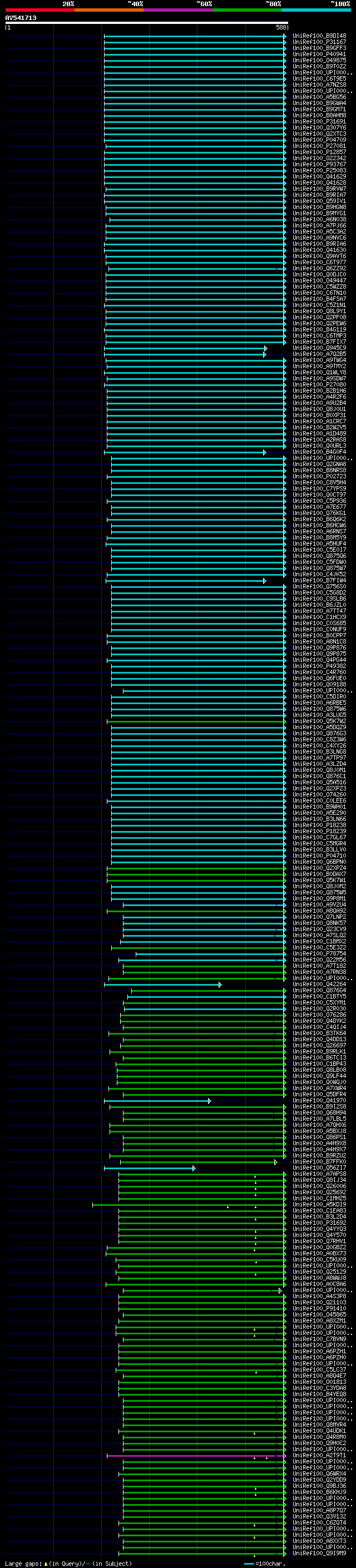Screen dimensions: 356x1568
Task: Select the UniRef100_P02723 label
Action: [319, 477]
